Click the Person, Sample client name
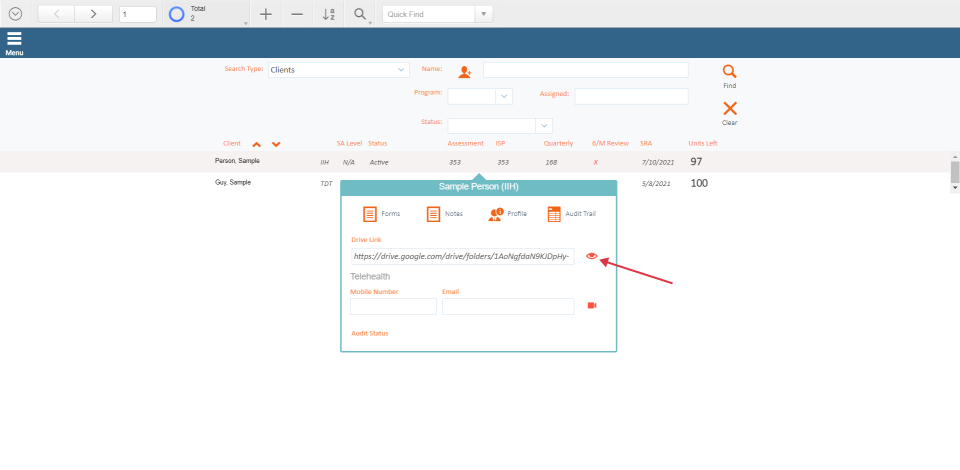The image size is (960, 470). click(237, 161)
